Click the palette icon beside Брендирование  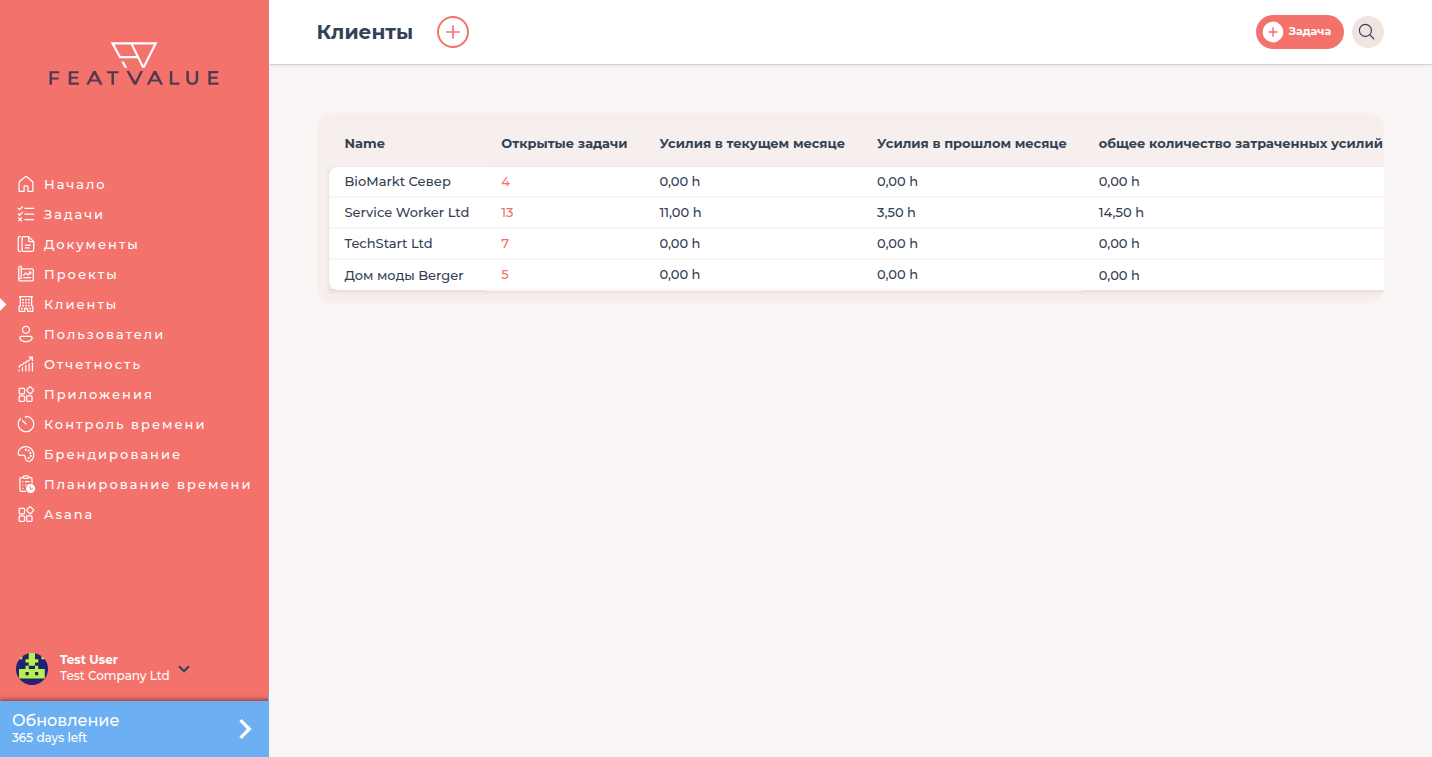(x=26, y=454)
